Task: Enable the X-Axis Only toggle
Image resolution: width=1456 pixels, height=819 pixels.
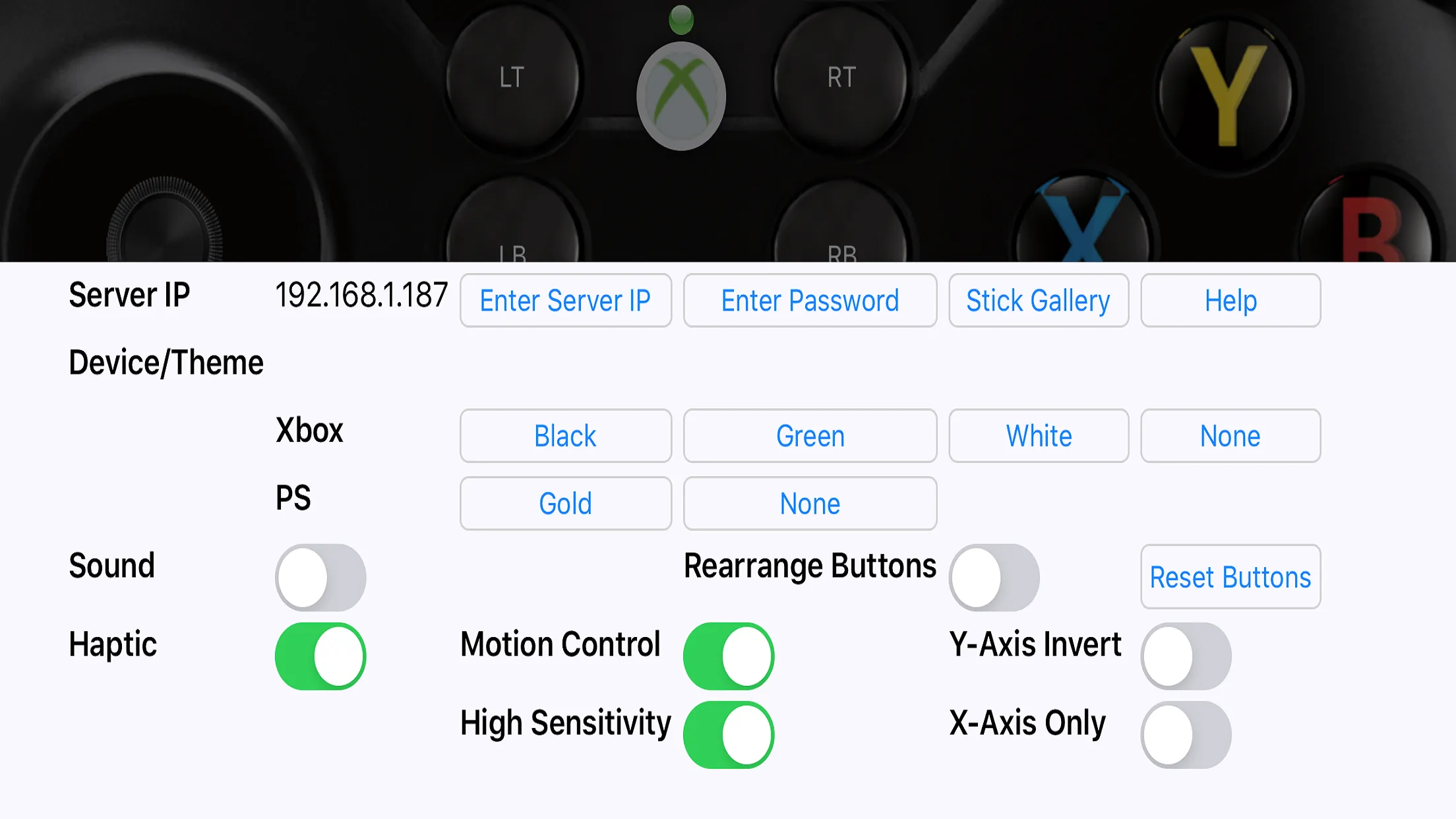Action: 1185,733
